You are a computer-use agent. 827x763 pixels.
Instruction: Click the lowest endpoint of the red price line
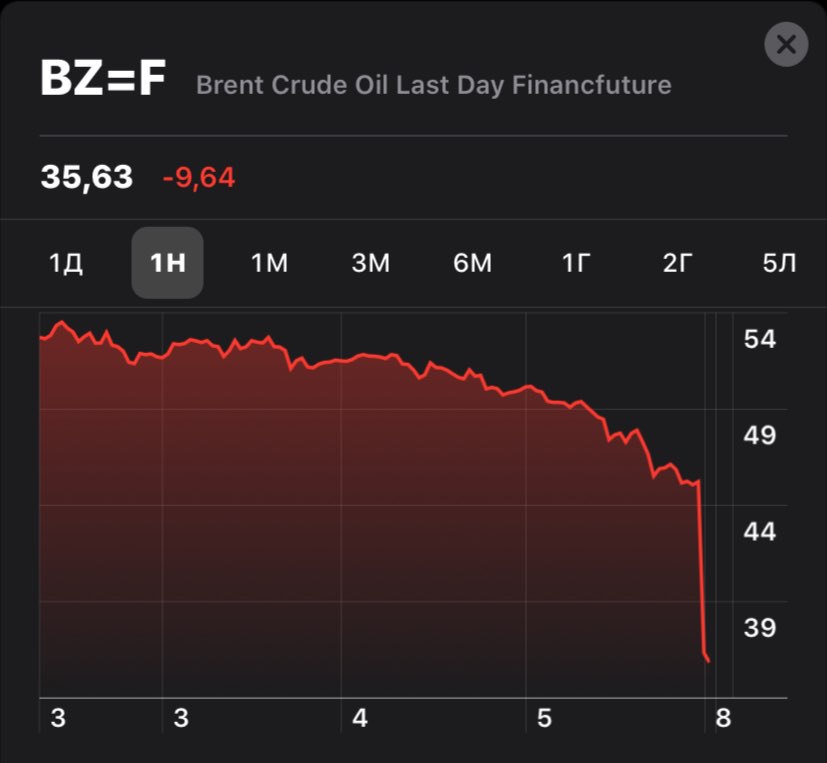pyautogui.click(x=708, y=661)
